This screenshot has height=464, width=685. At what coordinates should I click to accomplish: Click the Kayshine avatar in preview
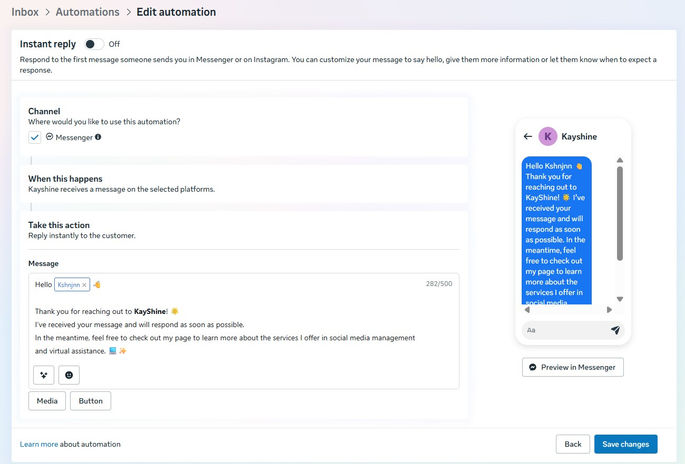[548, 137]
